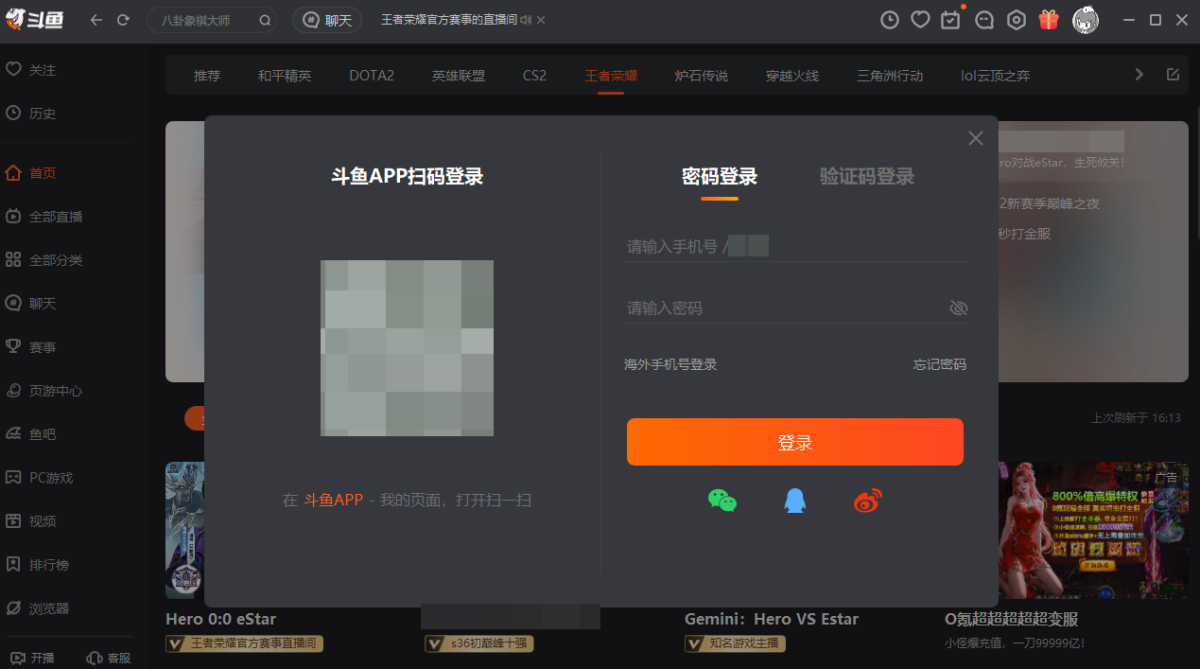Close the login dialog

click(x=976, y=139)
